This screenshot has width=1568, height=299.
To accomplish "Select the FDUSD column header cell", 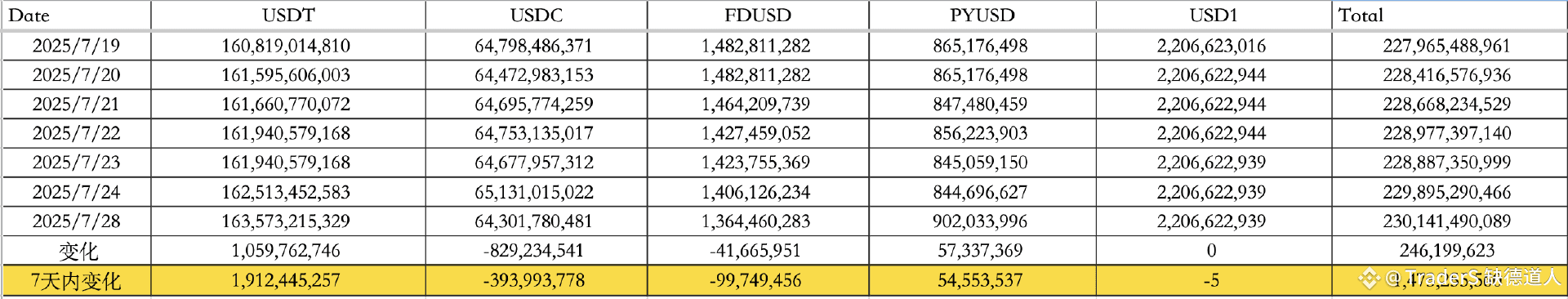I will tap(757, 16).
